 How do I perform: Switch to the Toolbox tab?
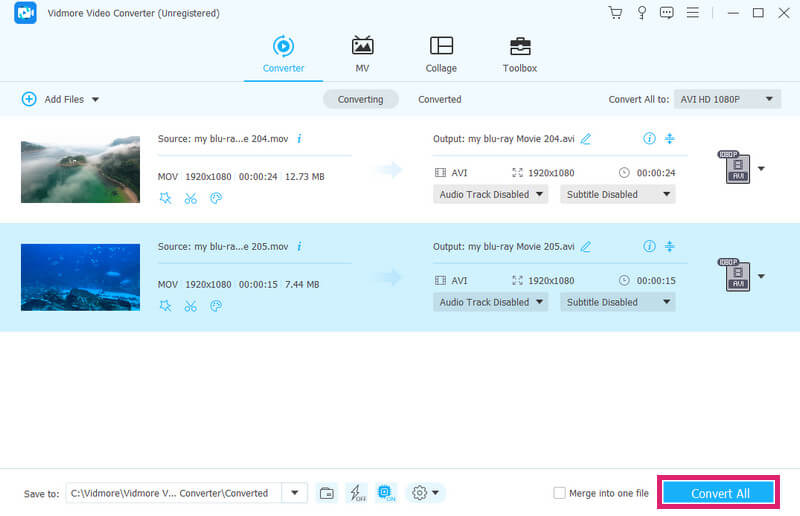coord(519,55)
